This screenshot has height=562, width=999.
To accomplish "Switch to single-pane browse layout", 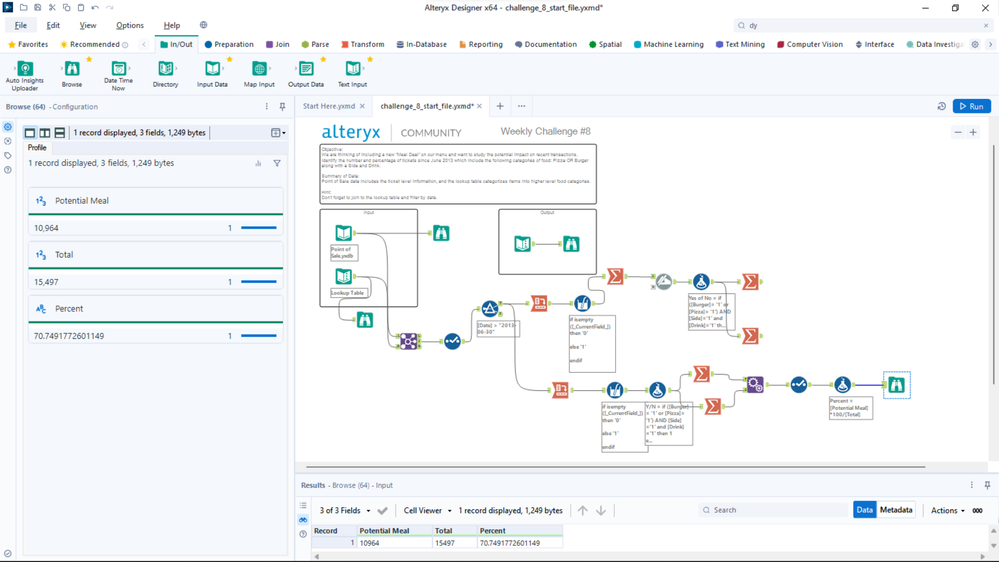I will click(30, 133).
